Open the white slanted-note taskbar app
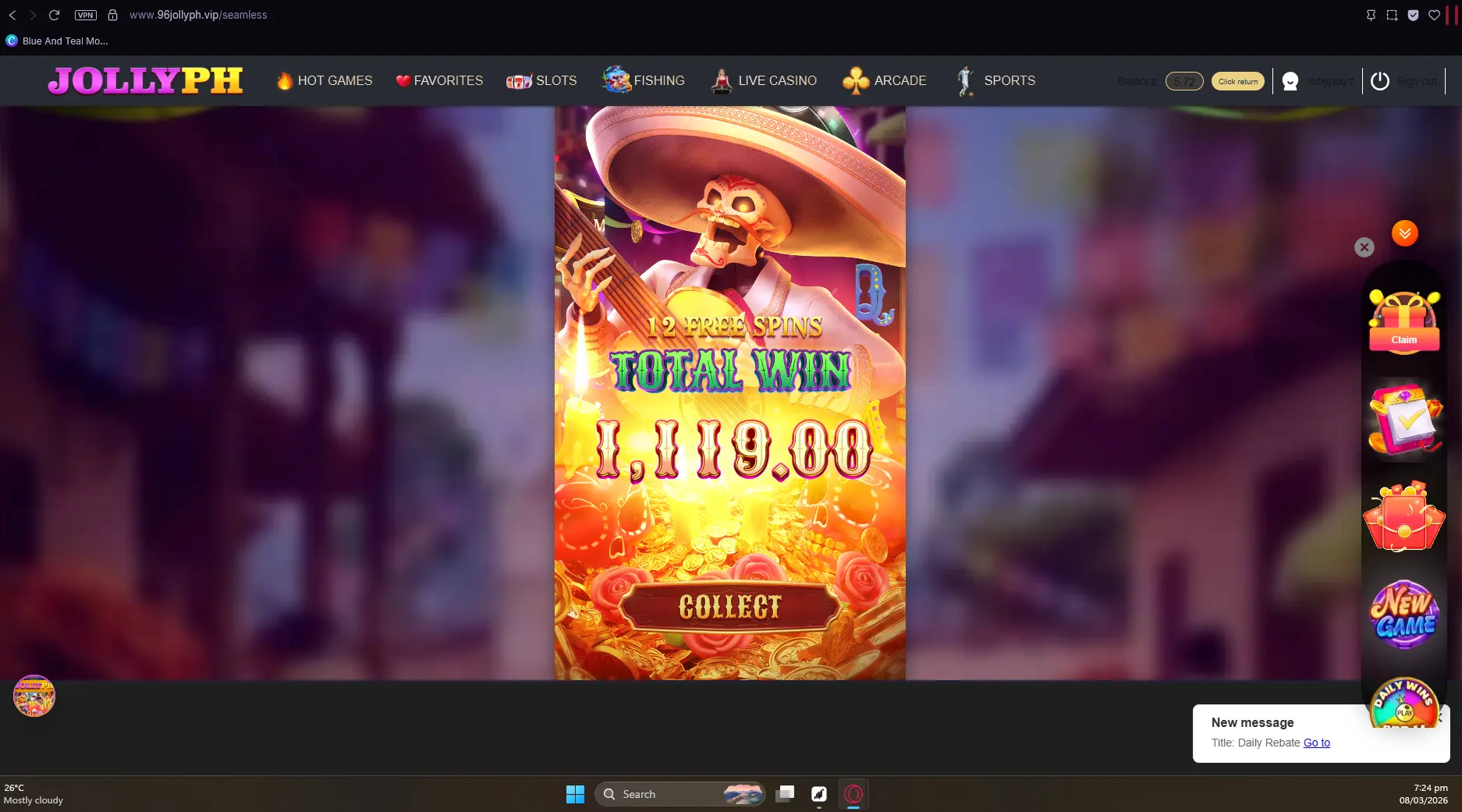This screenshot has width=1462, height=812. pos(819,794)
